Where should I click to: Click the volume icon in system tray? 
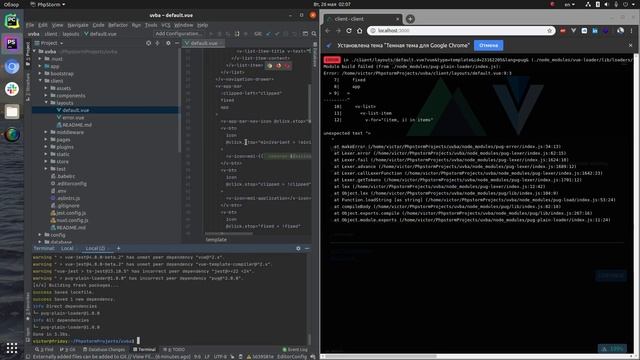pos(606,4)
